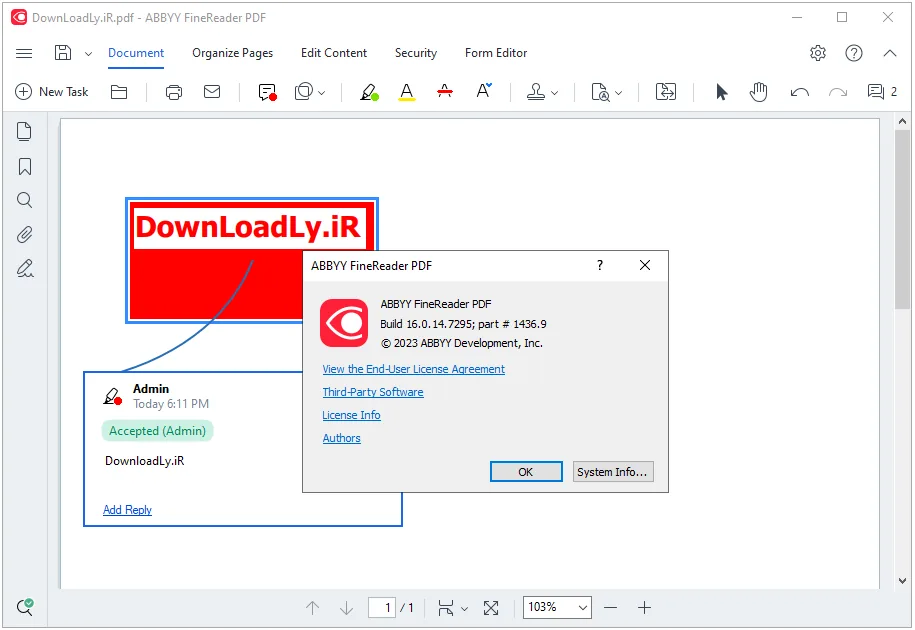The width and height of the screenshot is (915, 630).
Task: Open the Attachments paperclip panel
Action: click(x=25, y=234)
